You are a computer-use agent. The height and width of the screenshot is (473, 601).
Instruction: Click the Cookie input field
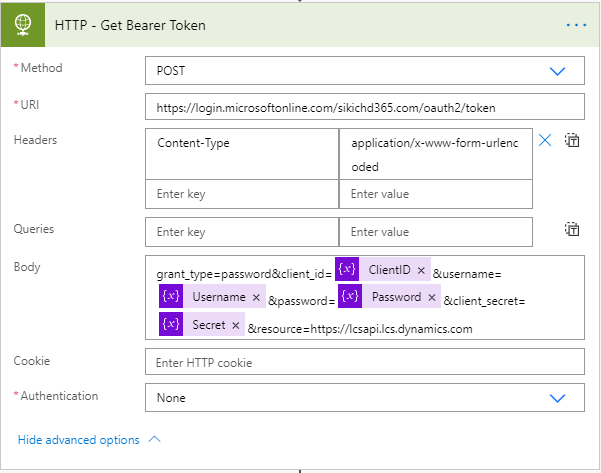coord(364,362)
